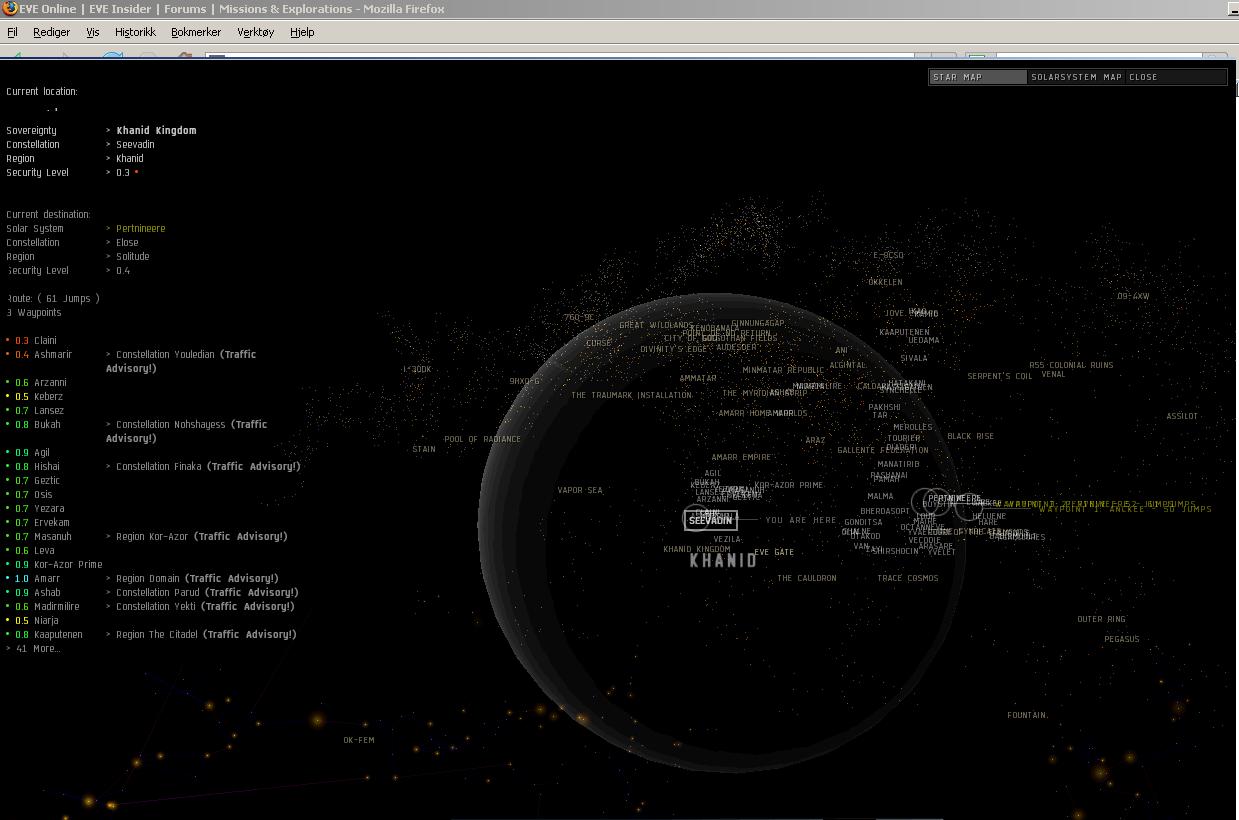Open the Bokmerker menu
This screenshot has height=820, width=1239.
(x=196, y=32)
